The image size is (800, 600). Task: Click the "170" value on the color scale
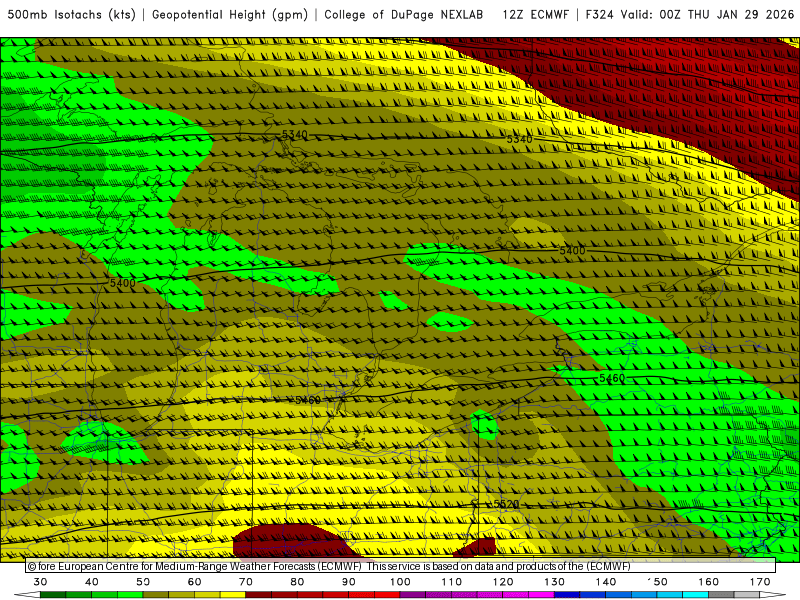760,582
